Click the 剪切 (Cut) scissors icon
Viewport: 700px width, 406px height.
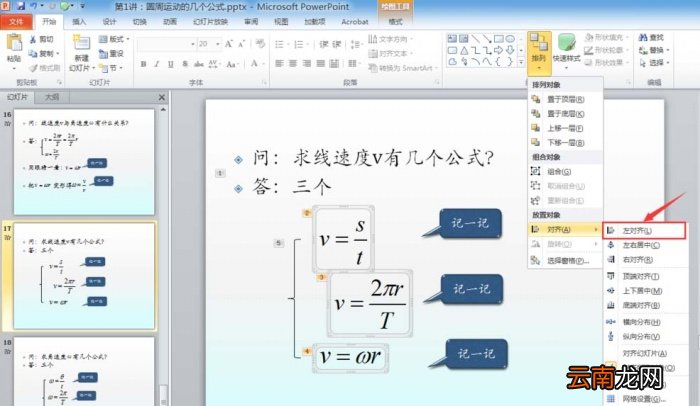click(33, 39)
